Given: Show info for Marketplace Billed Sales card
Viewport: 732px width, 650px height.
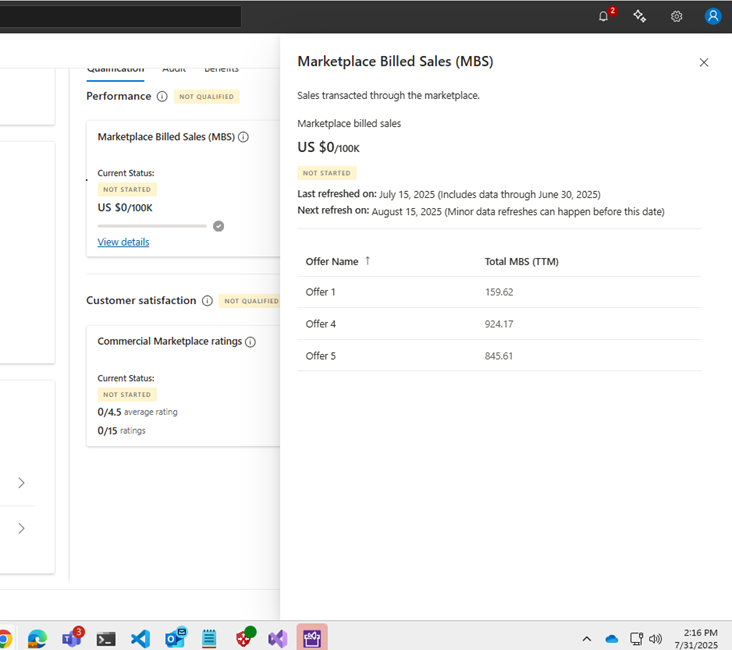Looking at the screenshot, I should tap(243, 137).
